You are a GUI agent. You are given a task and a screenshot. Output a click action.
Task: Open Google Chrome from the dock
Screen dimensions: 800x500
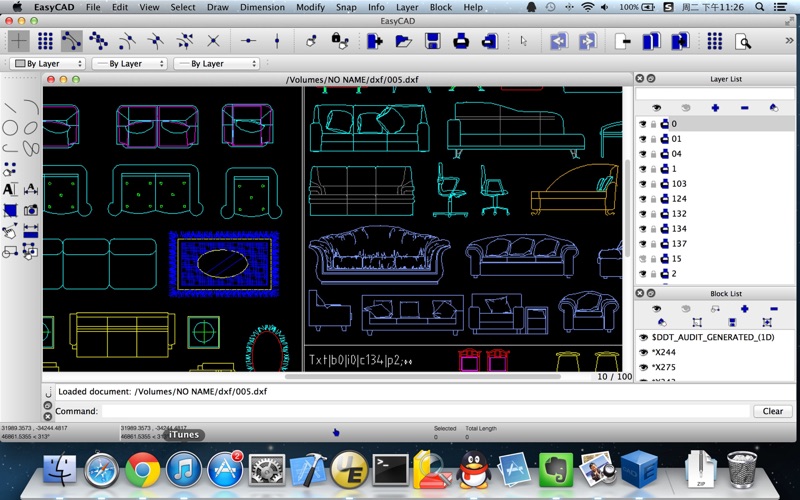[142, 470]
